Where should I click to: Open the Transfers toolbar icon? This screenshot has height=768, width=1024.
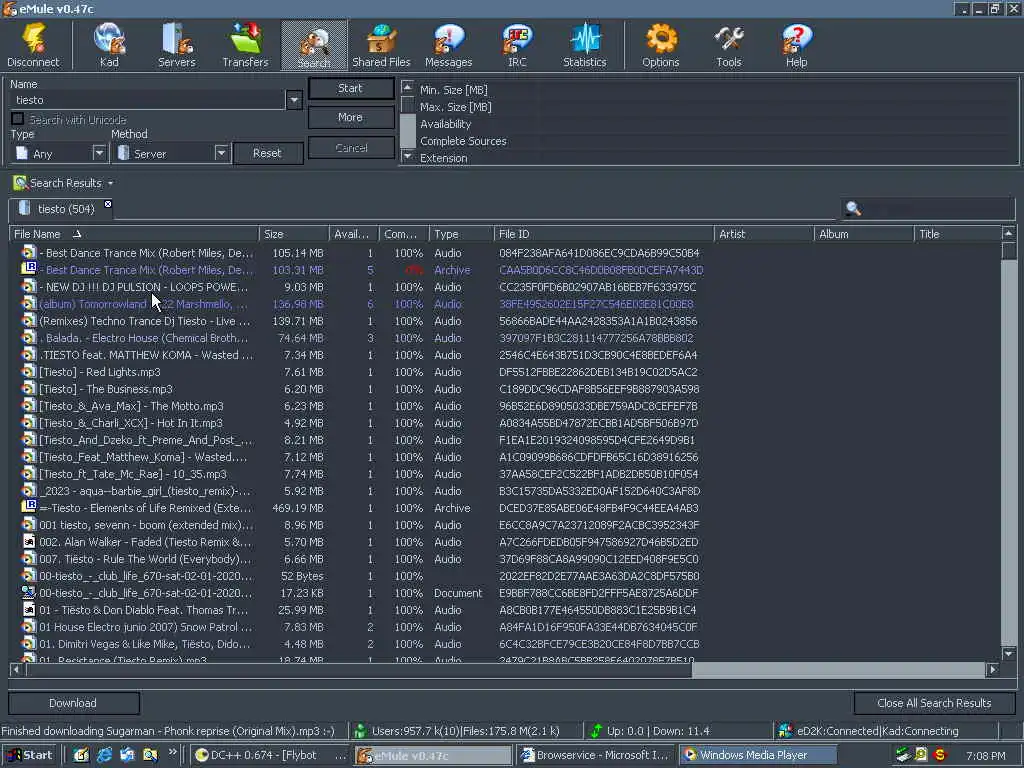tap(245, 45)
